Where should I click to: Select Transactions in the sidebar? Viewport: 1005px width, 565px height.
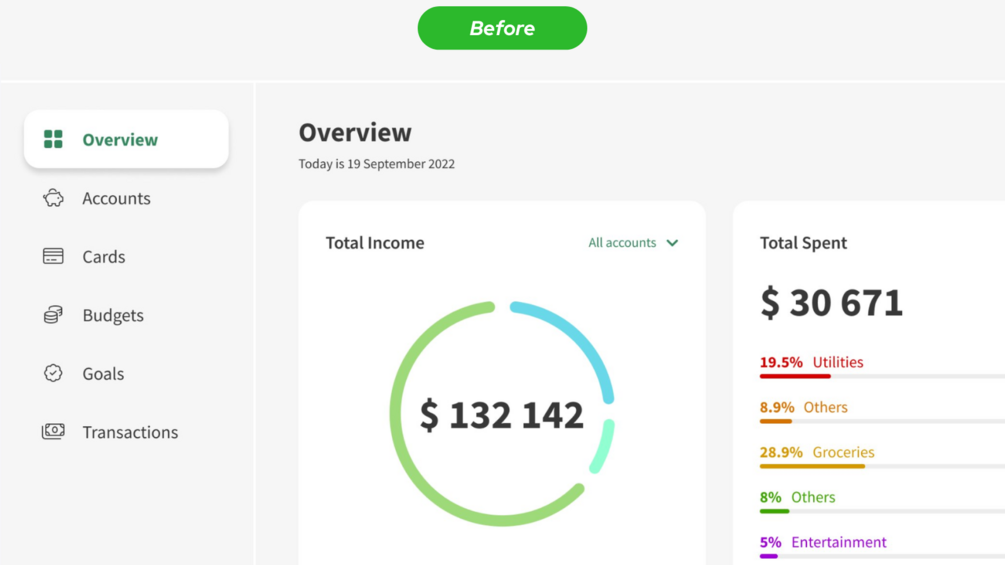130,432
